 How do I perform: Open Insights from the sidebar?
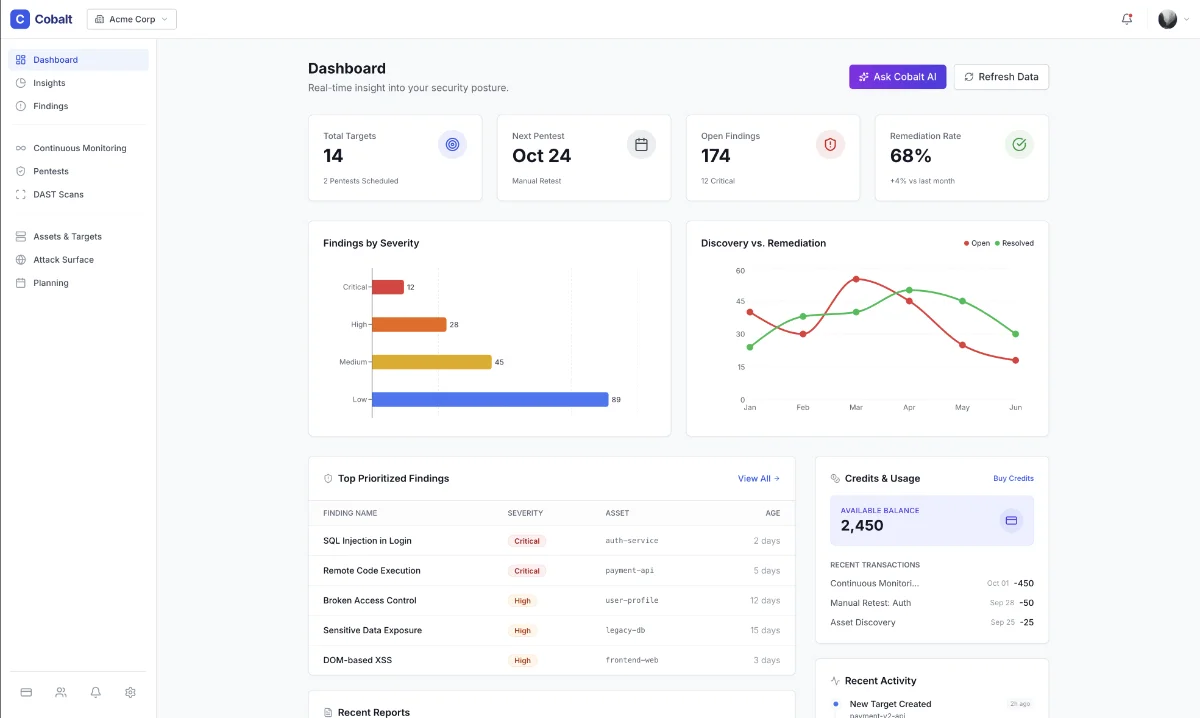point(78,83)
